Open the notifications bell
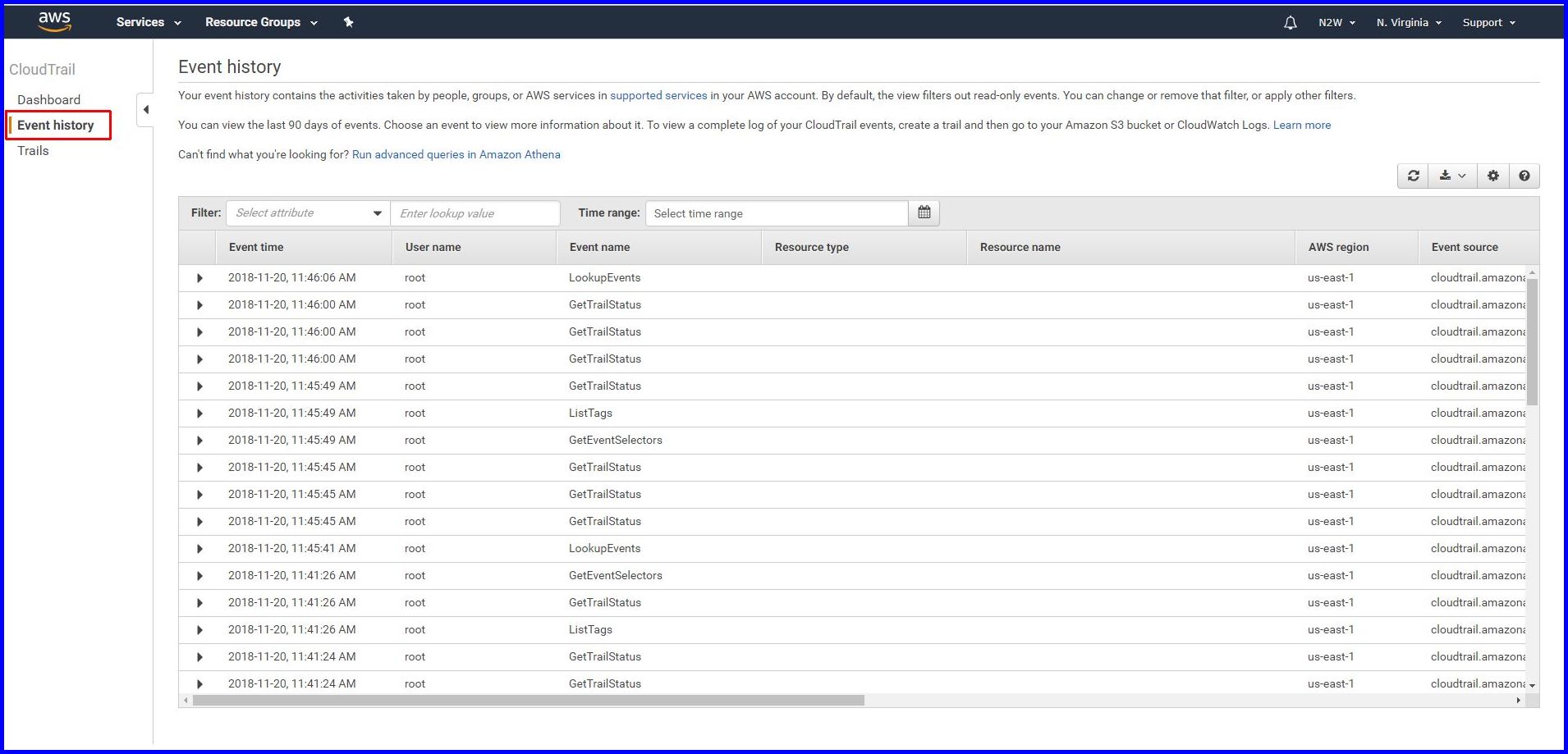 point(1290,23)
